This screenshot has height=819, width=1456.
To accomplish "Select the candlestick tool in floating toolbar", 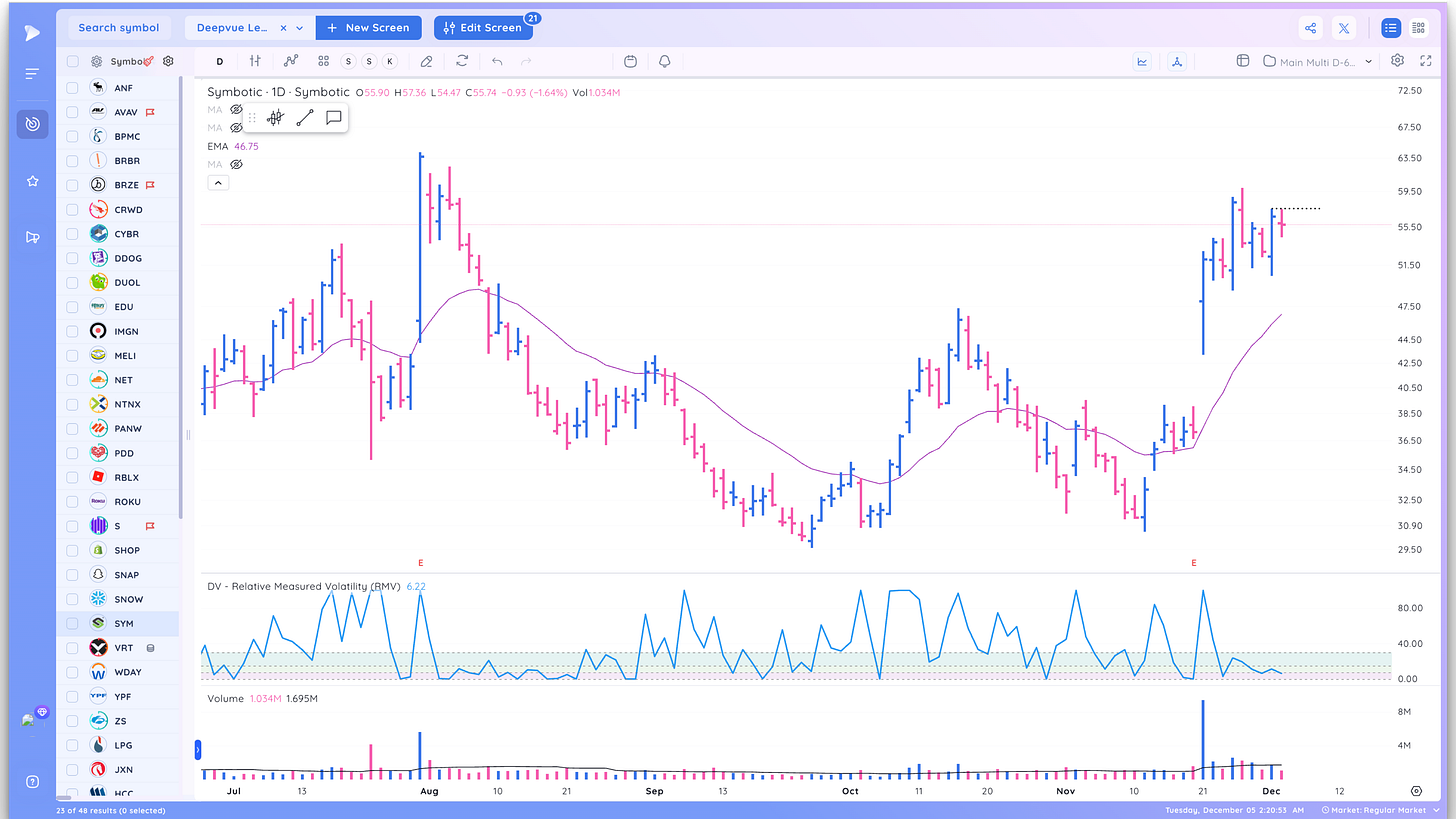I will coord(275,117).
